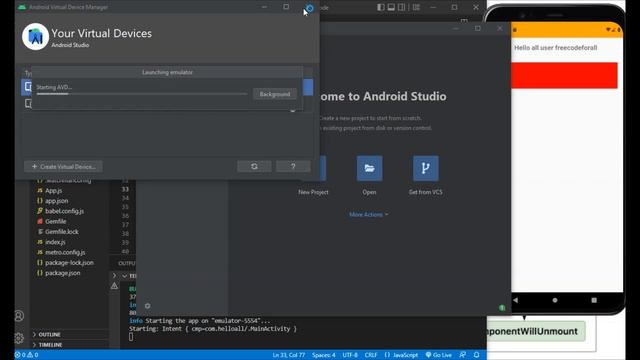The height and width of the screenshot is (360, 640).
Task: Click the feedback icon in status bar
Action: 462,355
